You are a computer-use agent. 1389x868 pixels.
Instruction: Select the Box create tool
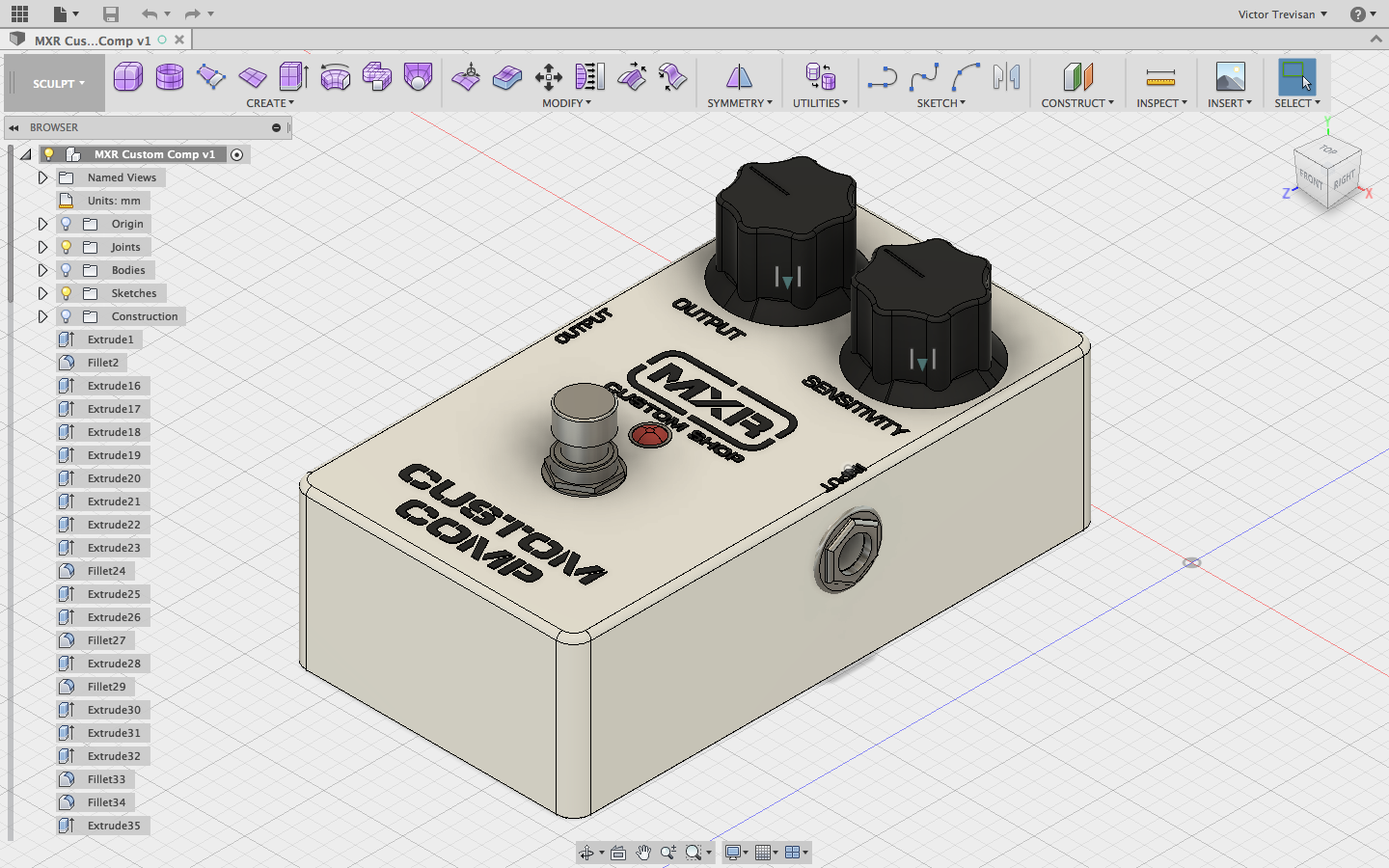click(128, 77)
